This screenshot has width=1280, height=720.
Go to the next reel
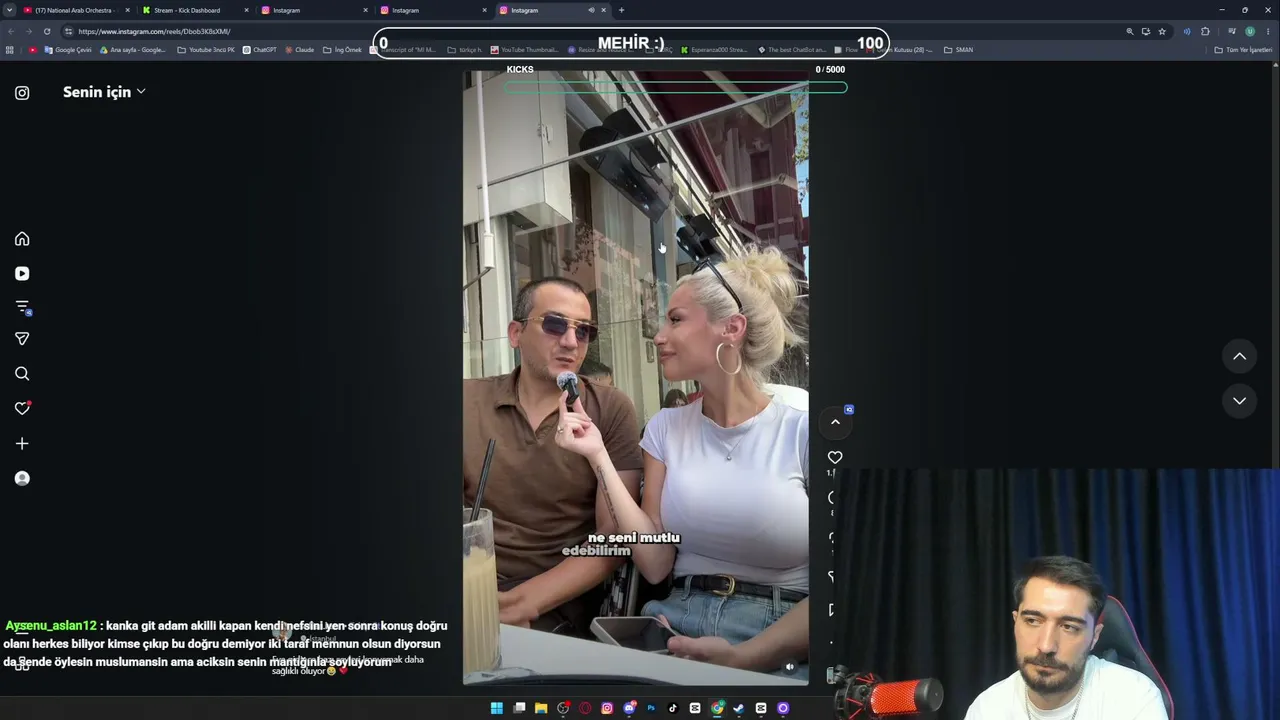1239,400
